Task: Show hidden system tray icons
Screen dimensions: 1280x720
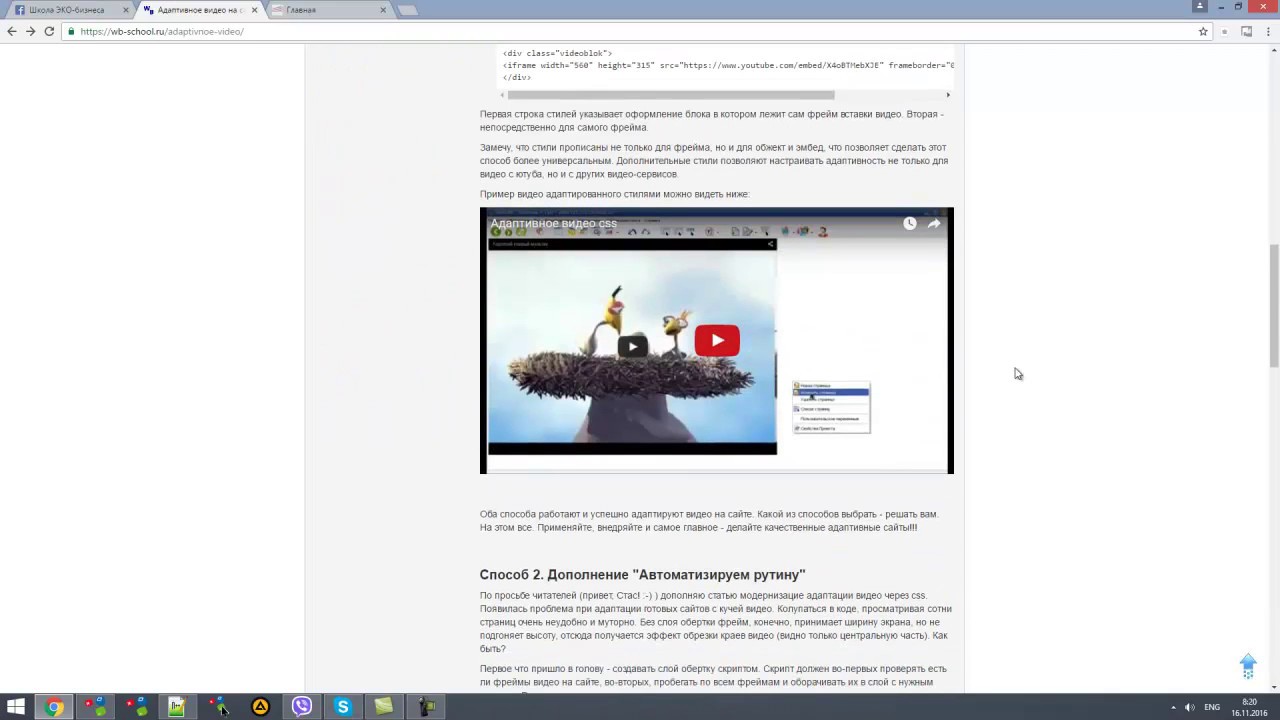Action: tap(1174, 708)
